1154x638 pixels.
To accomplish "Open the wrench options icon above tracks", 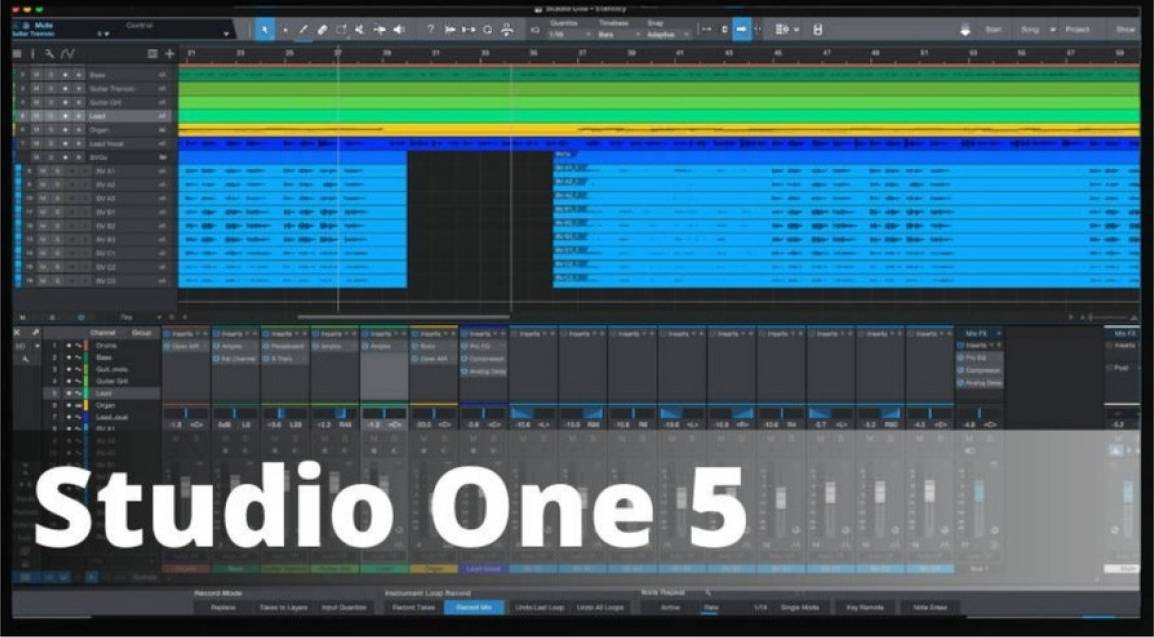I will 49,54.
